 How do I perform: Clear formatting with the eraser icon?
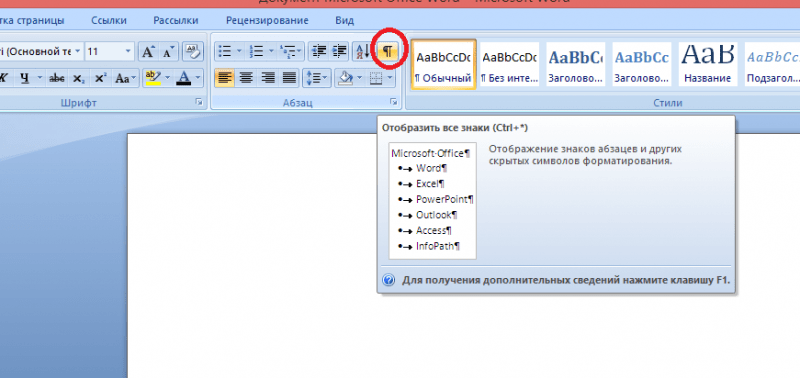point(192,52)
